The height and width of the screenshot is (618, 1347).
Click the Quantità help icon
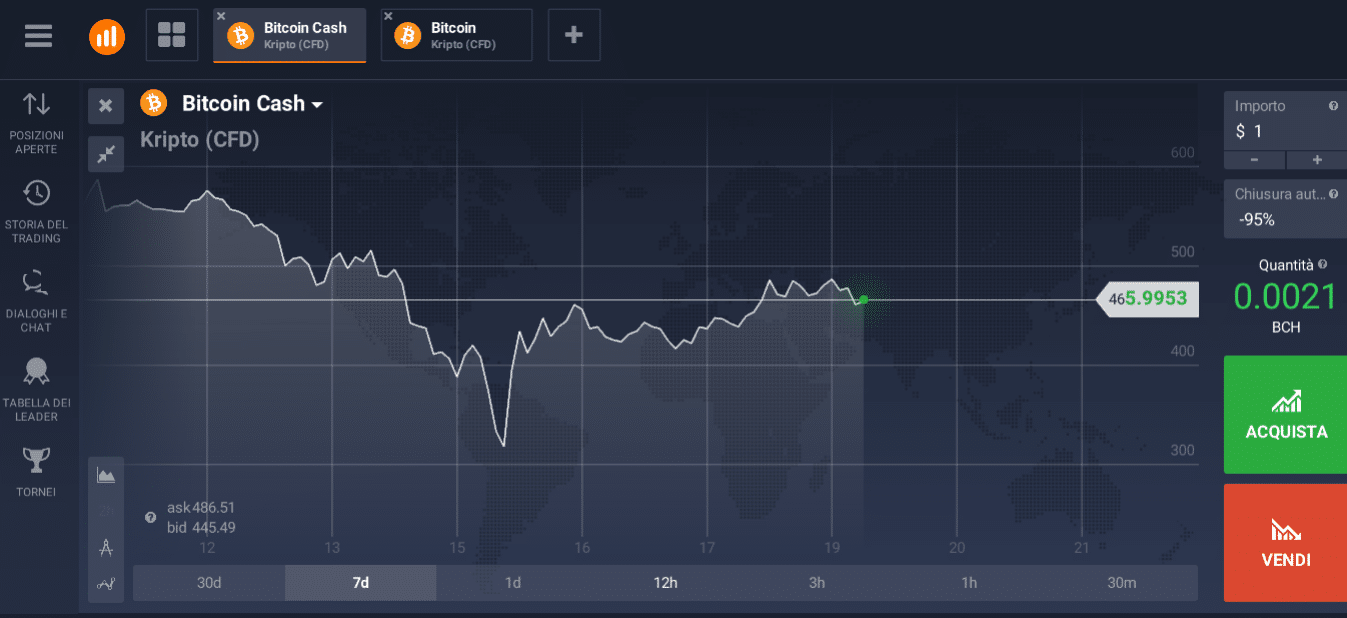tap(1323, 265)
